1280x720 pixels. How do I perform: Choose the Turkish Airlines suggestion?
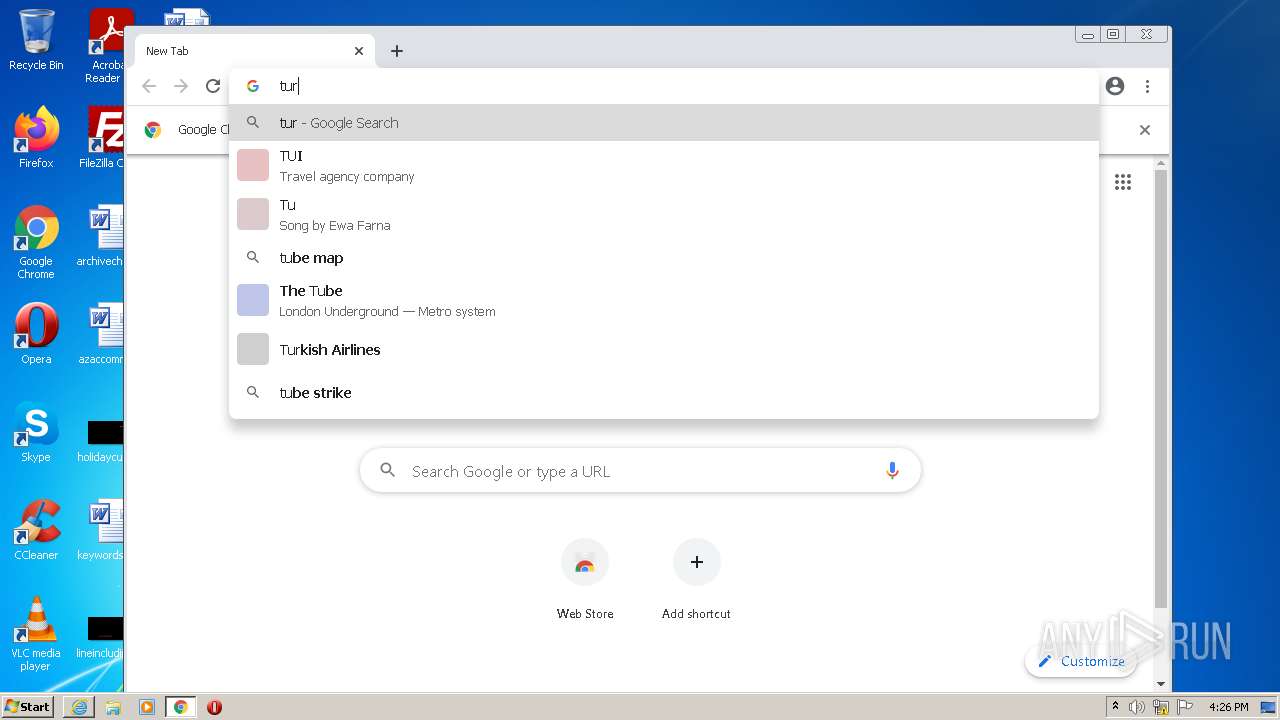pyautogui.click(x=664, y=349)
